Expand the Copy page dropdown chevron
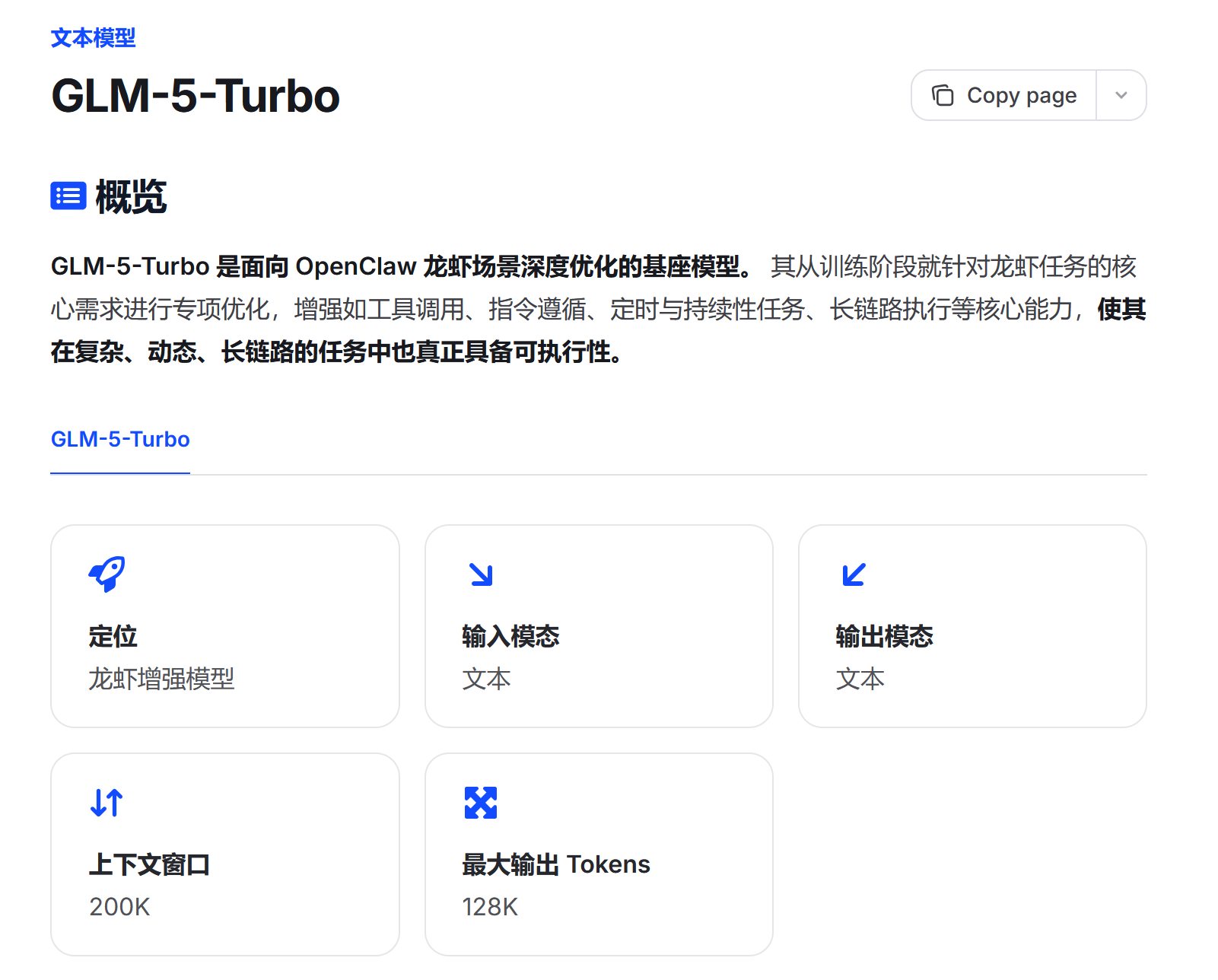 [x=1121, y=96]
